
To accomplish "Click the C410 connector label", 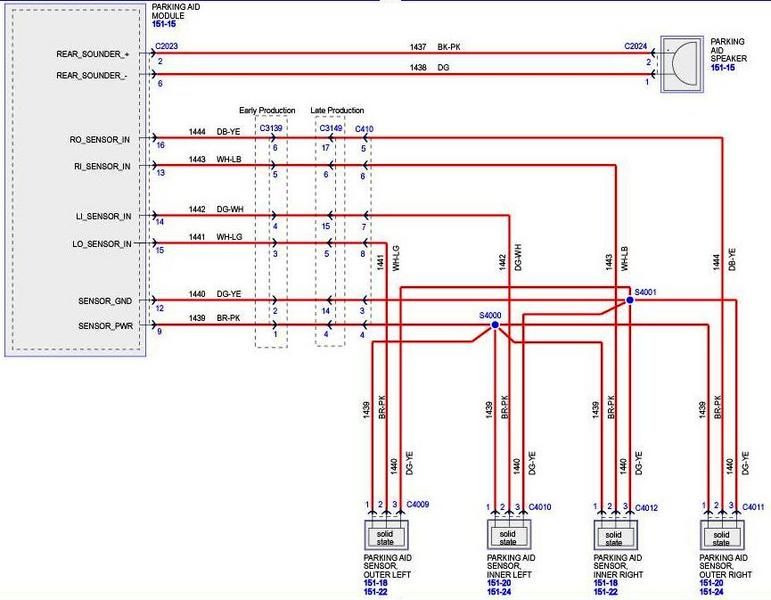I will 364,129.
